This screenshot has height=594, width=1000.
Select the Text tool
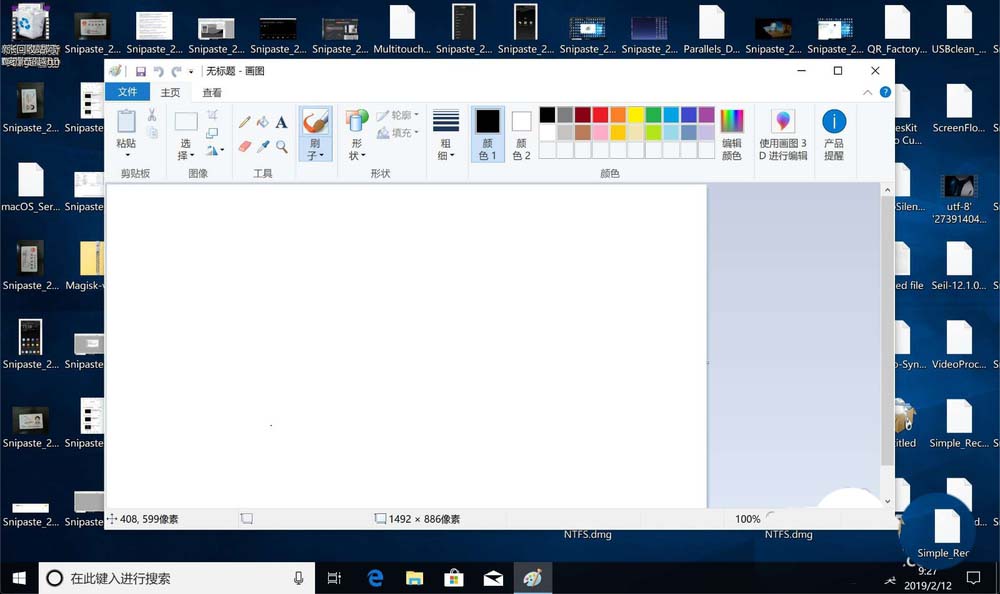click(x=280, y=122)
